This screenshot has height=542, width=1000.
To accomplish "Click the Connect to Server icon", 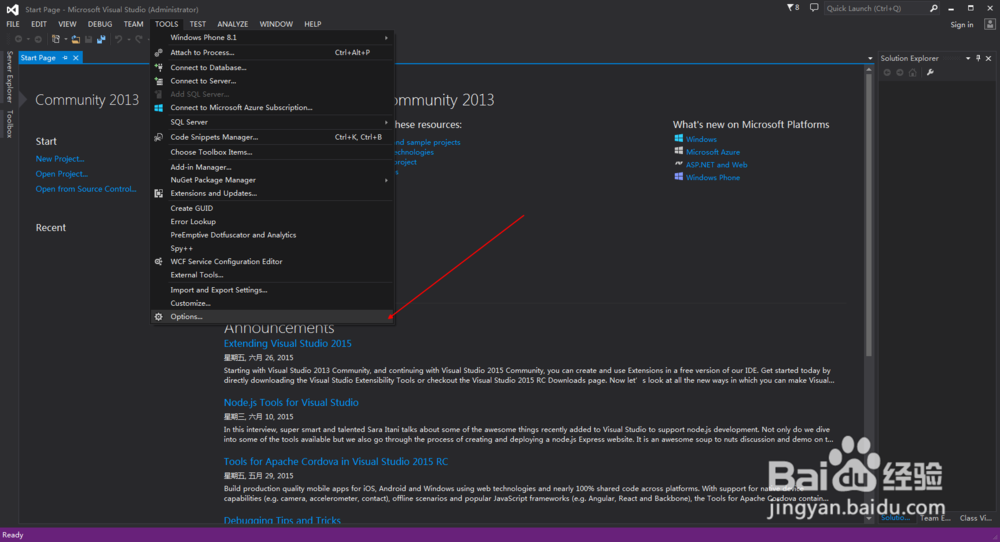I will [159, 81].
